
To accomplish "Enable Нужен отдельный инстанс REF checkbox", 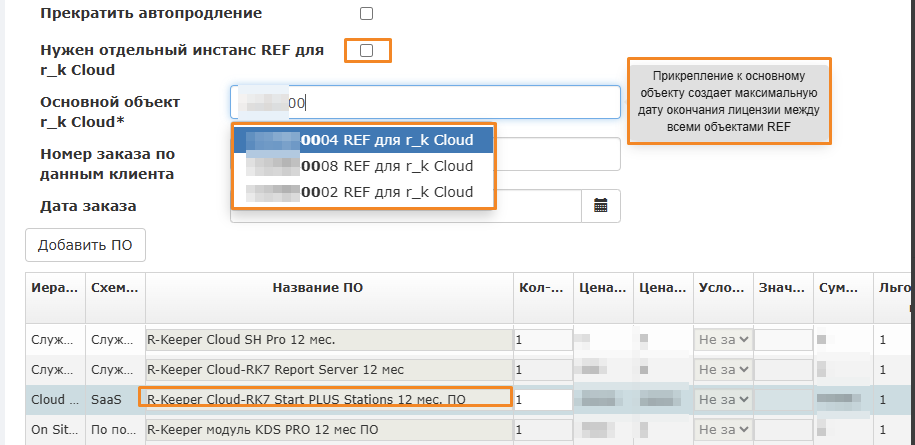I will [x=366, y=51].
